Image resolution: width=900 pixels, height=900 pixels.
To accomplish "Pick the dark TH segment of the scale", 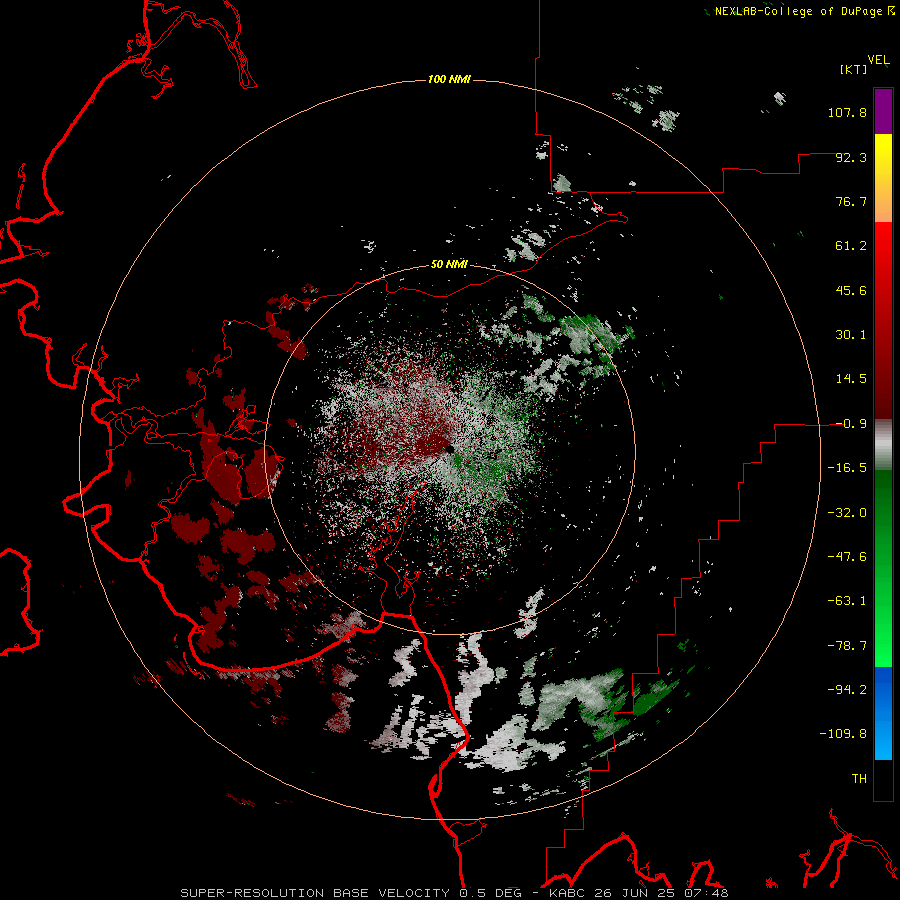I will pyautogui.click(x=883, y=779).
